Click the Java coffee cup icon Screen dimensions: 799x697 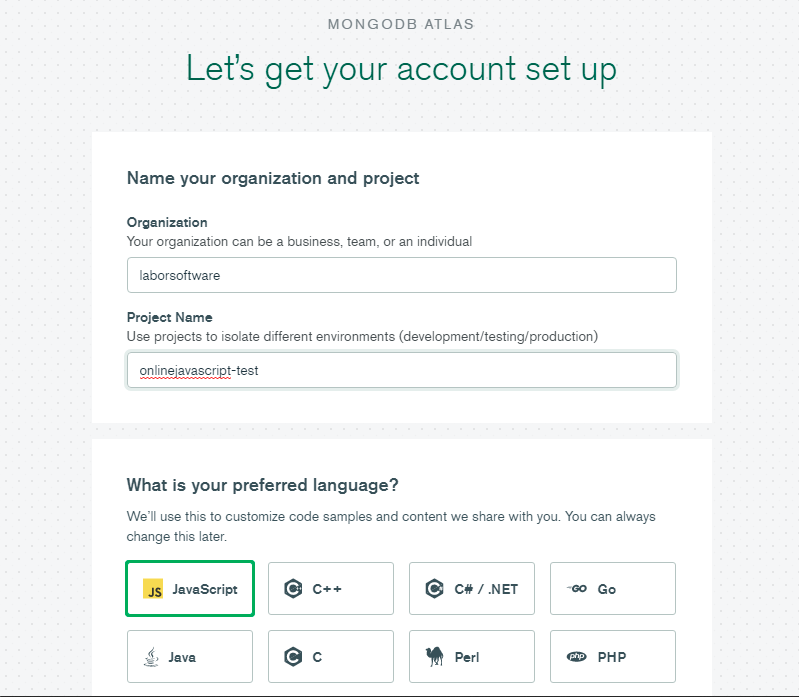[151, 657]
